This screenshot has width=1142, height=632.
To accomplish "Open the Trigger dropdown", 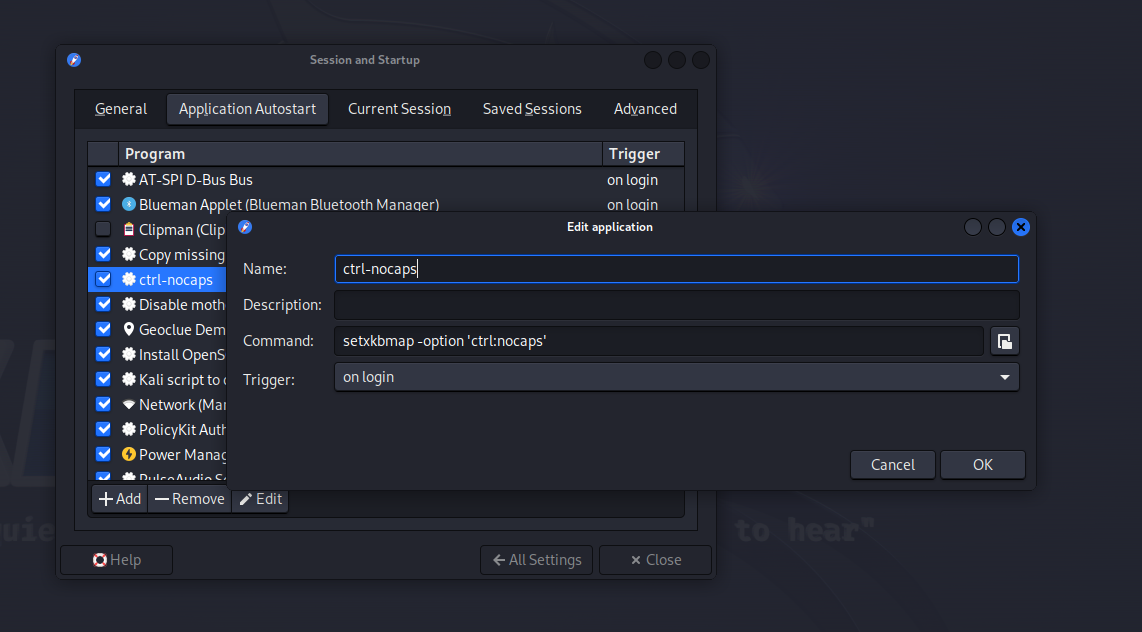I will 676,377.
